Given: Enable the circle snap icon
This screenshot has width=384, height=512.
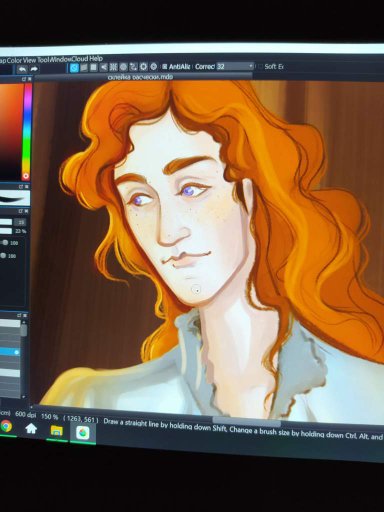Looking at the screenshot, I should pyautogui.click(x=123, y=67).
